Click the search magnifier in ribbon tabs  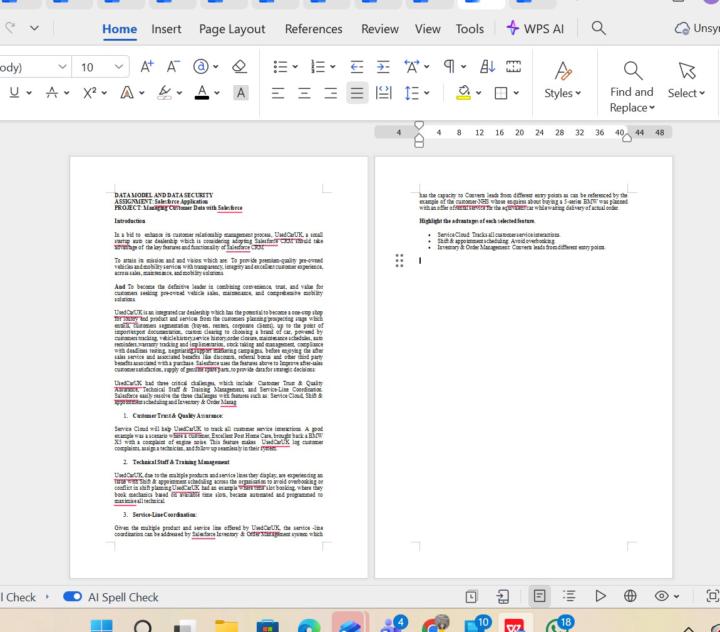click(598, 28)
